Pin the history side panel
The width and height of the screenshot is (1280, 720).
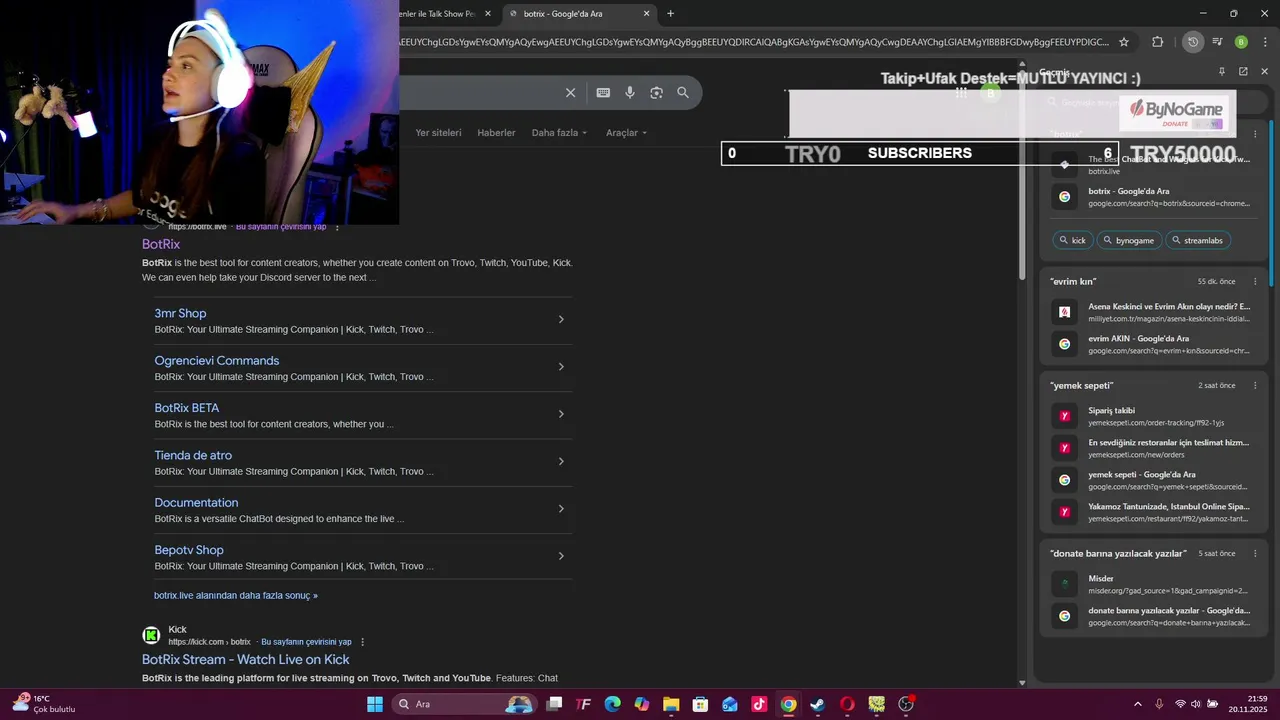1221,72
